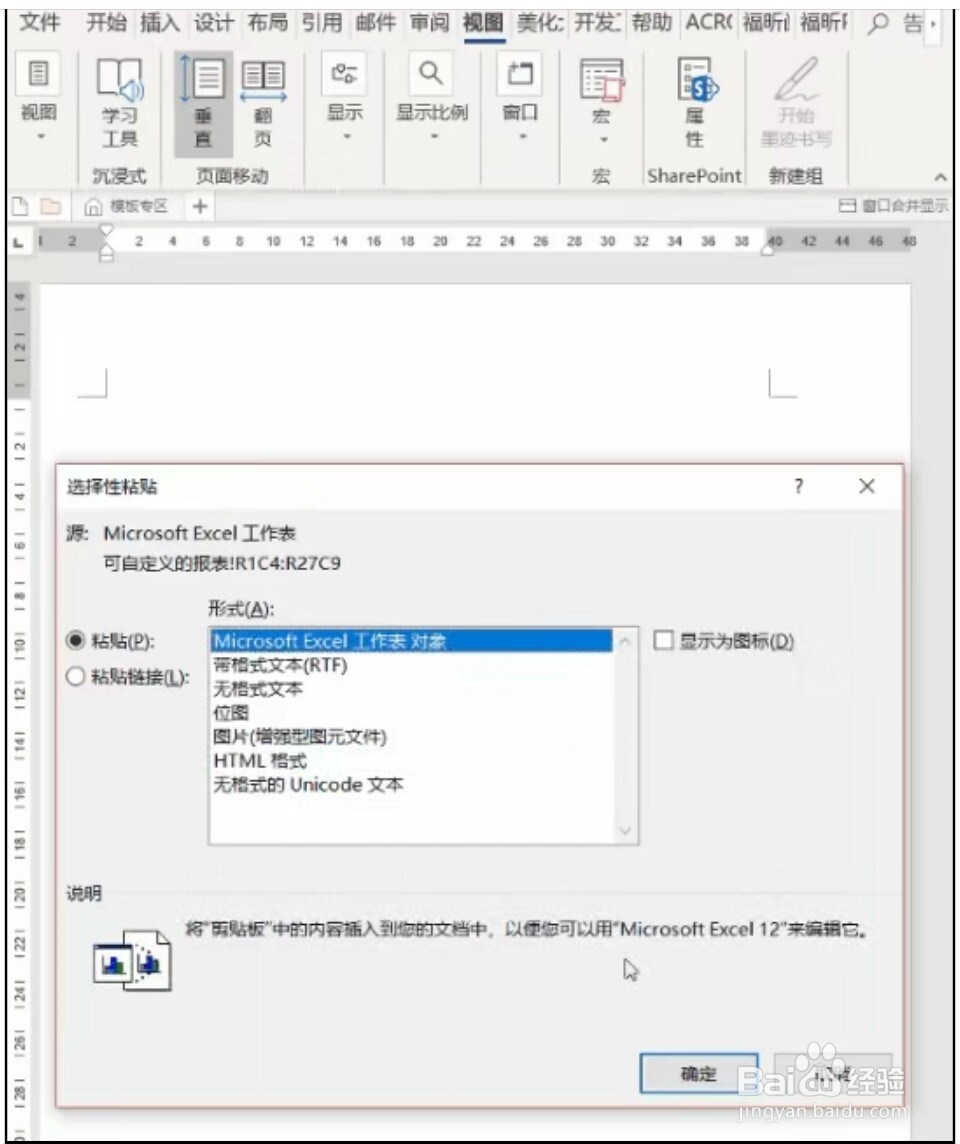The height and width of the screenshot is (1144, 960).
Task: Select 无格式文本 in format list
Action: pyautogui.click(x=411, y=689)
